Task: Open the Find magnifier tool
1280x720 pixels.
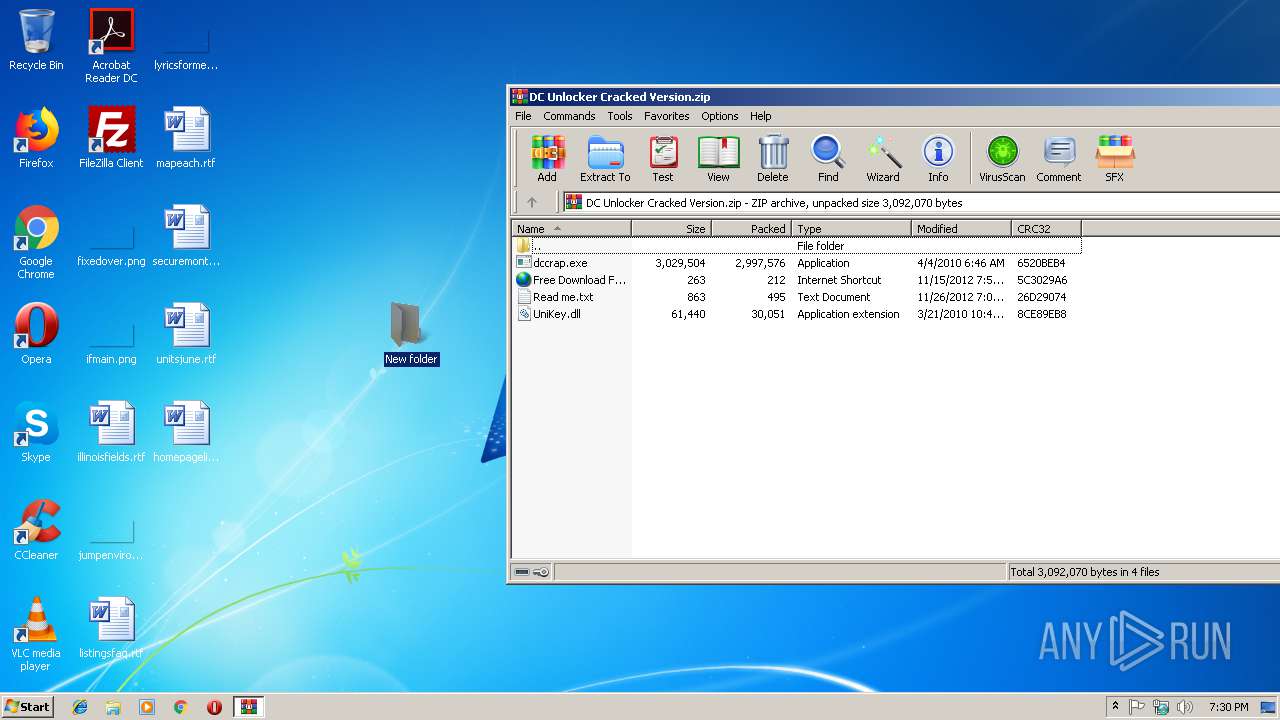Action: [828, 158]
